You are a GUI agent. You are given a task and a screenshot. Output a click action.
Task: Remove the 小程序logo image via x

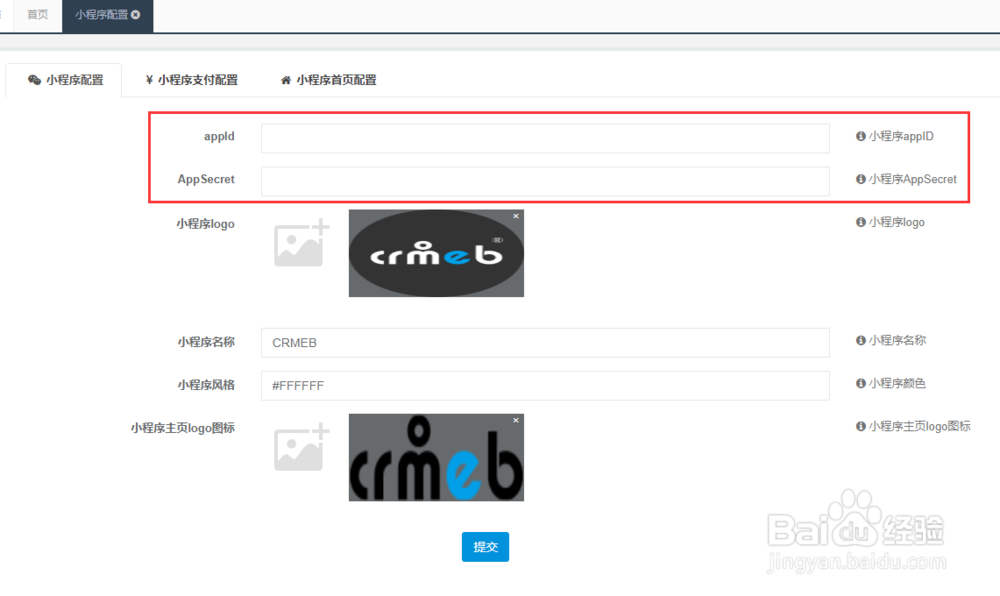coord(516,216)
